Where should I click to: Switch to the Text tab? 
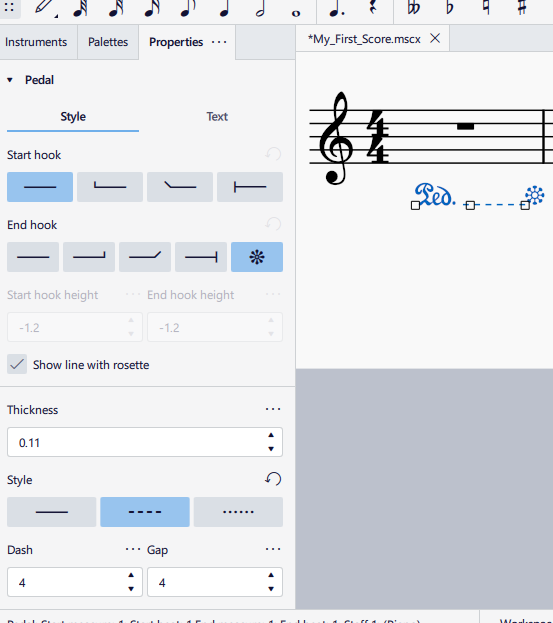[217, 116]
